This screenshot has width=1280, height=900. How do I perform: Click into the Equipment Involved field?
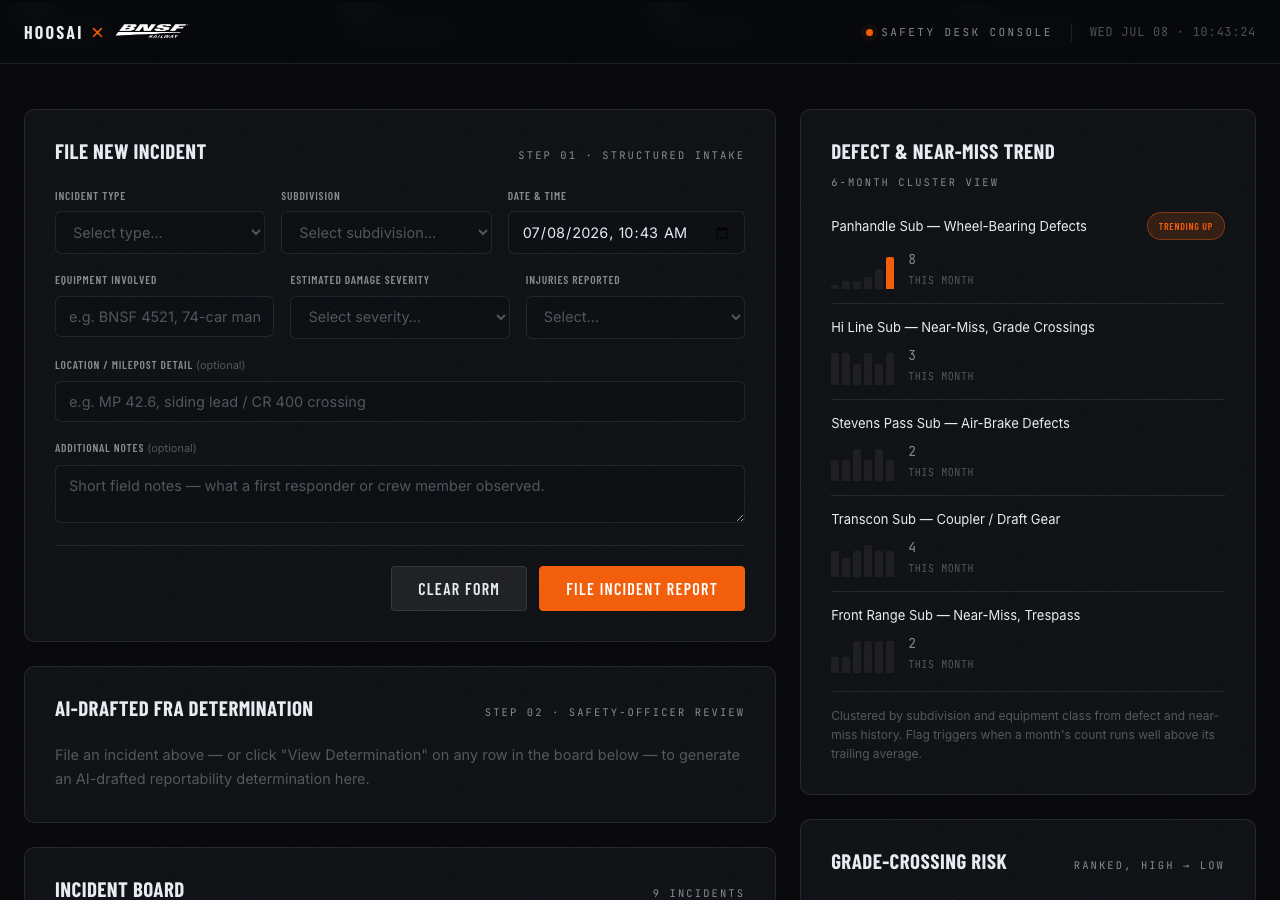tap(164, 317)
